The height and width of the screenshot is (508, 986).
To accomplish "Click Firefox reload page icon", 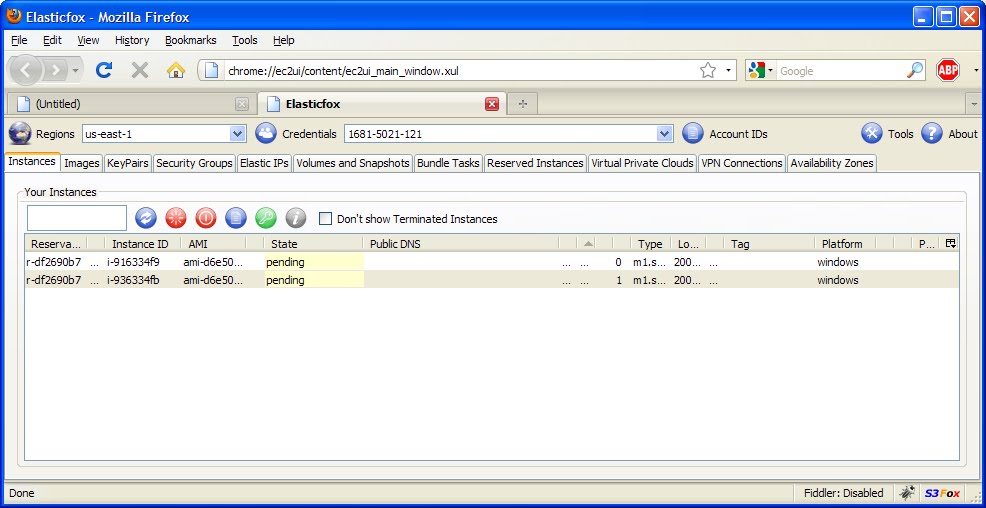I will [x=104, y=70].
